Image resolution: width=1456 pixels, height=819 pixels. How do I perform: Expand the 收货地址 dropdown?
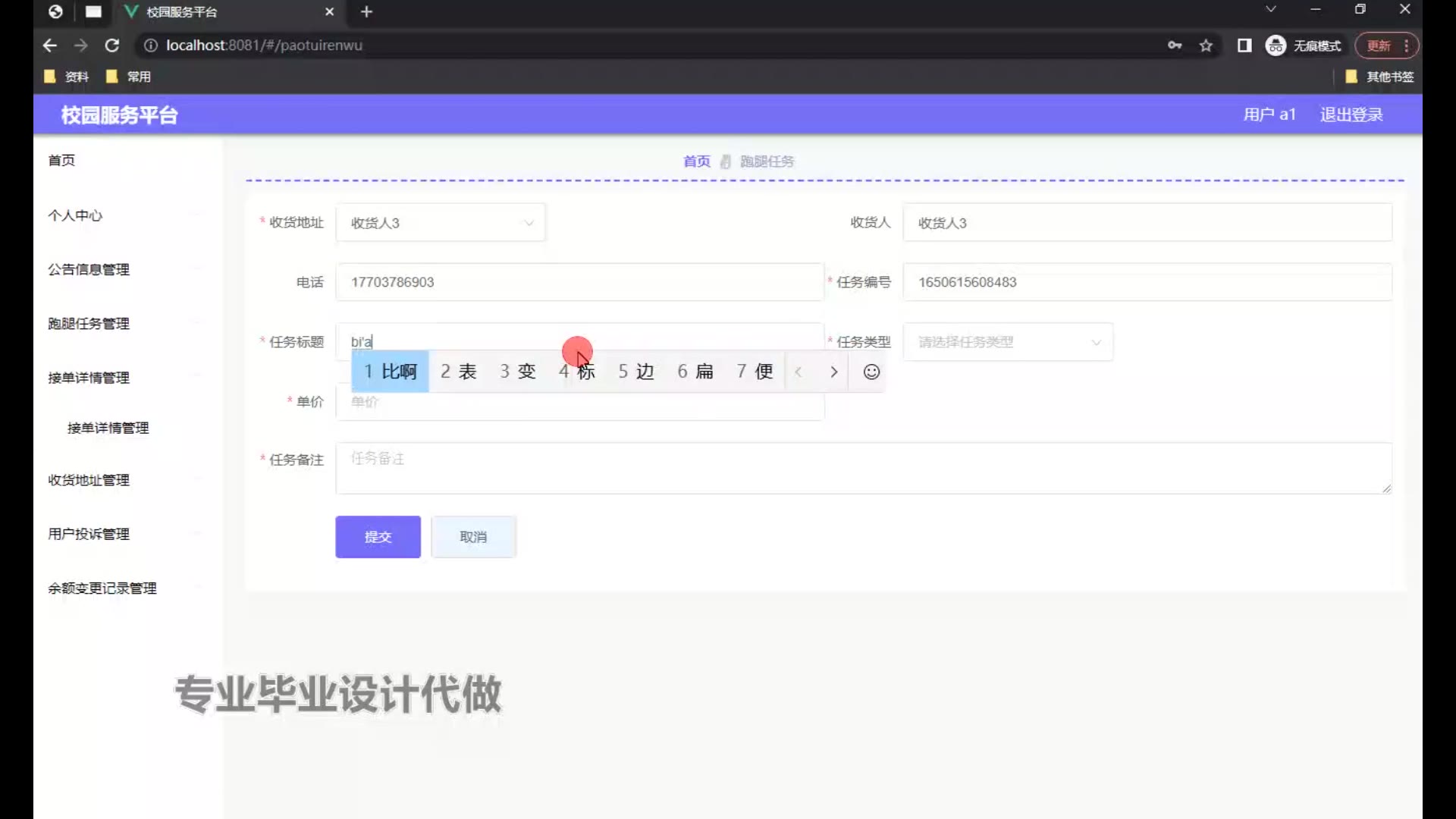[x=441, y=223]
